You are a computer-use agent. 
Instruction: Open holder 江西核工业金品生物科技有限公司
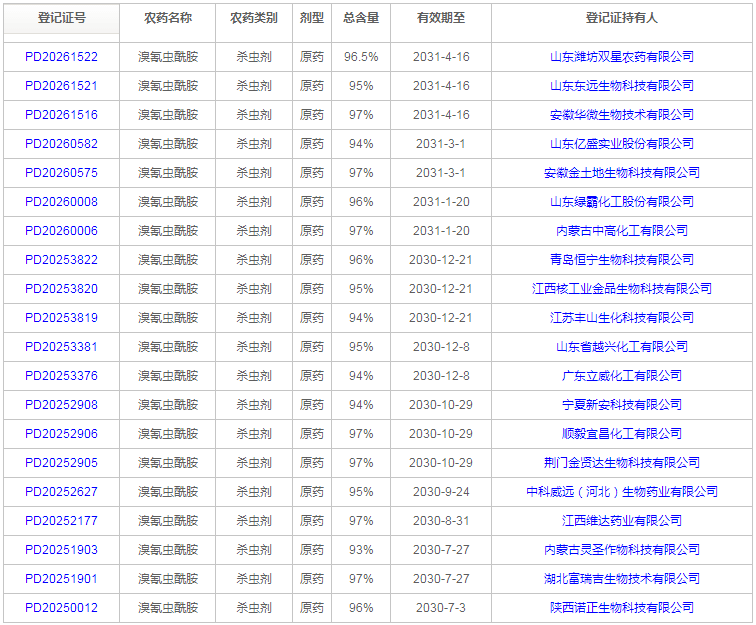pyautogui.click(x=622, y=288)
